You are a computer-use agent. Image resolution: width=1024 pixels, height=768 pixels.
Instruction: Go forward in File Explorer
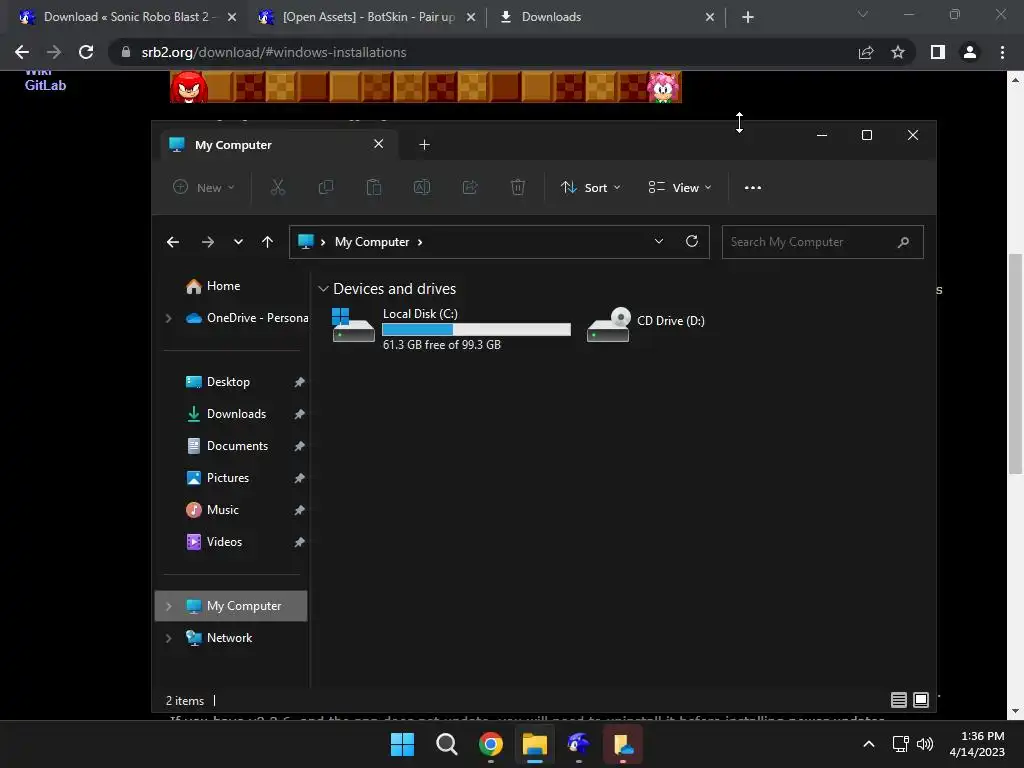(208, 242)
